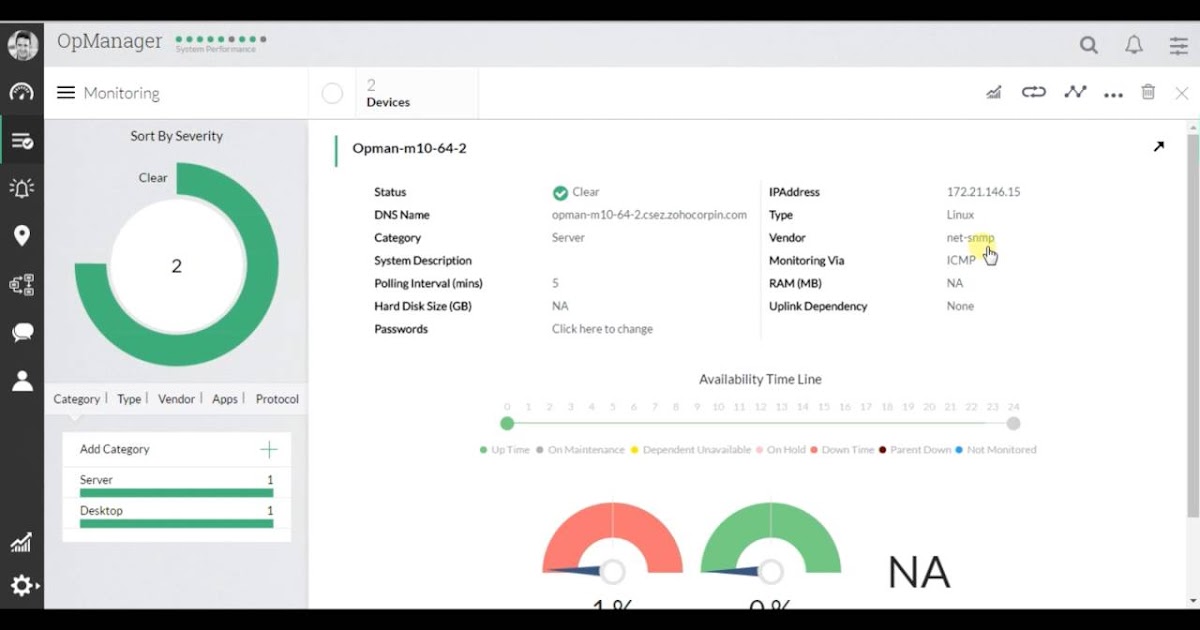Toggle the Monitoring hamburger menu
The height and width of the screenshot is (630, 1200).
click(66, 93)
